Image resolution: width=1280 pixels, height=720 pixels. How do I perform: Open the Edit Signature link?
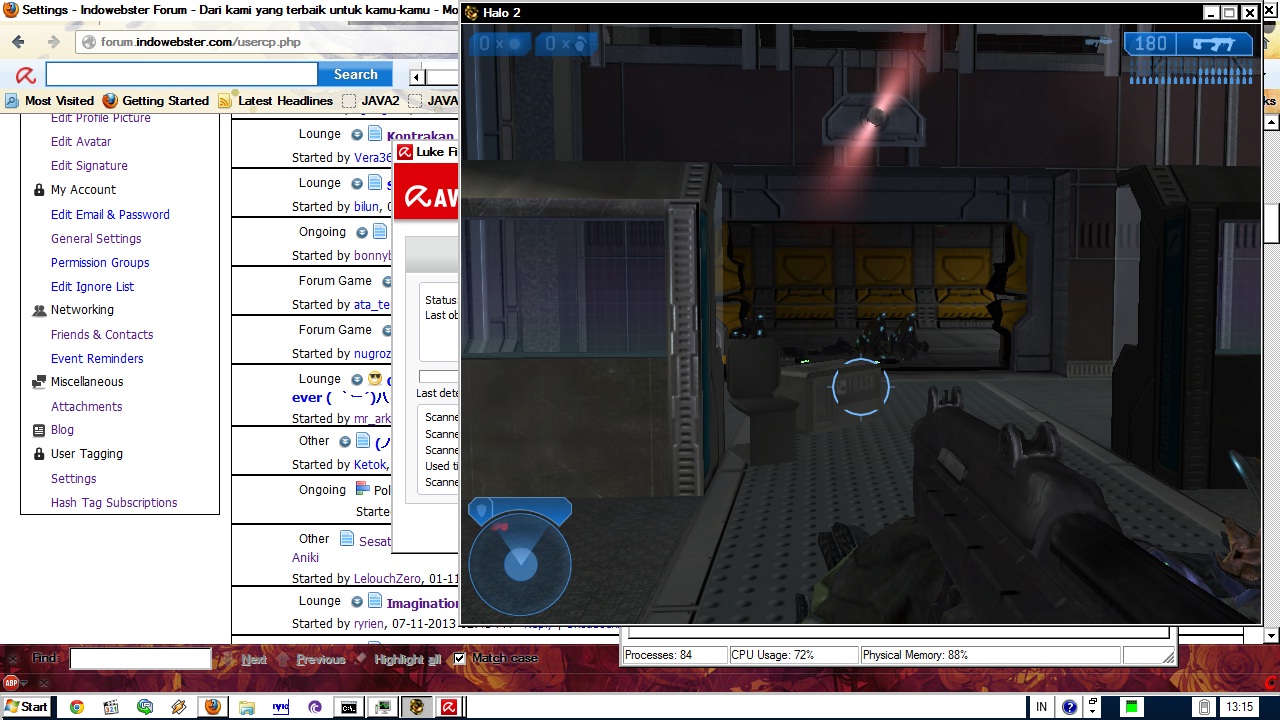(x=89, y=166)
